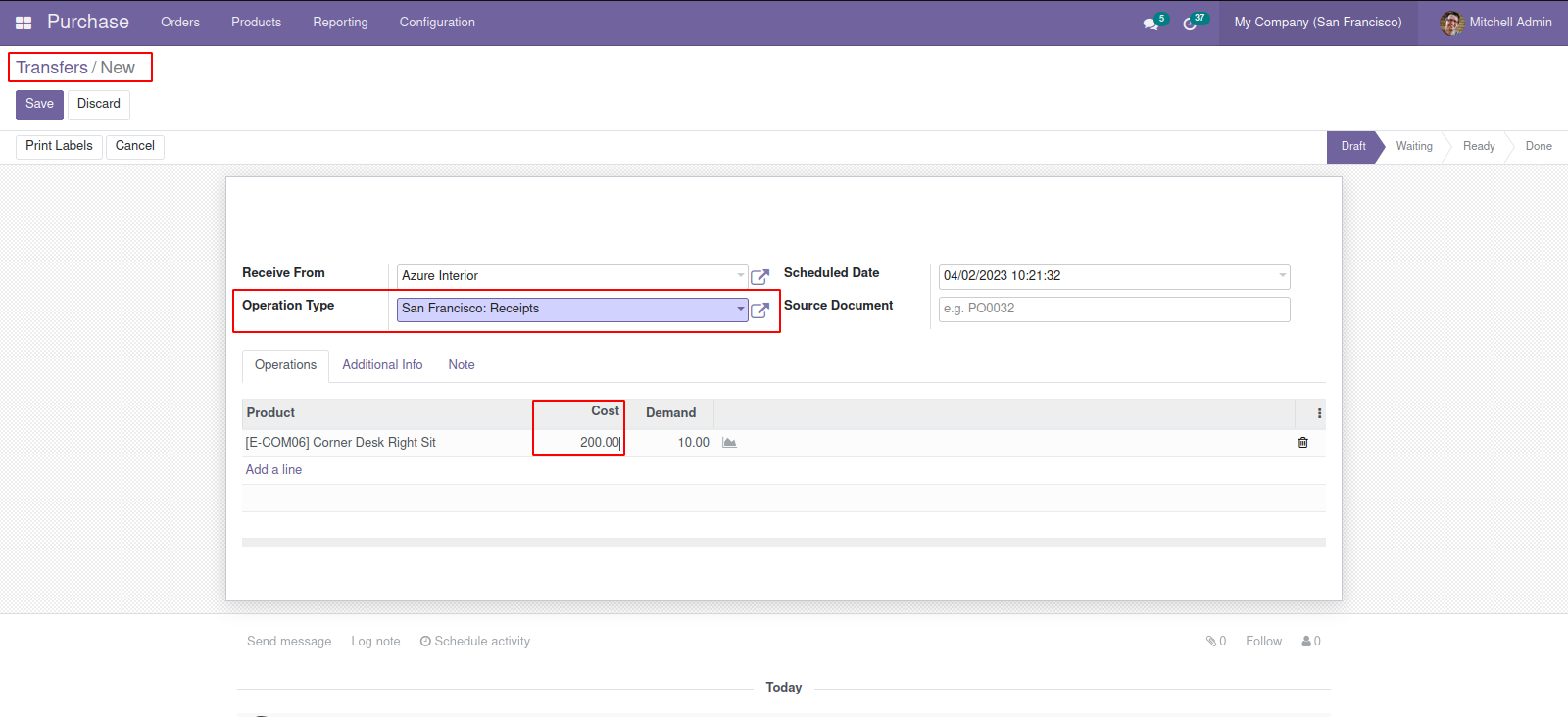
Task: Click the product cell Corner Desk Right Sit
Action: click(x=387, y=443)
